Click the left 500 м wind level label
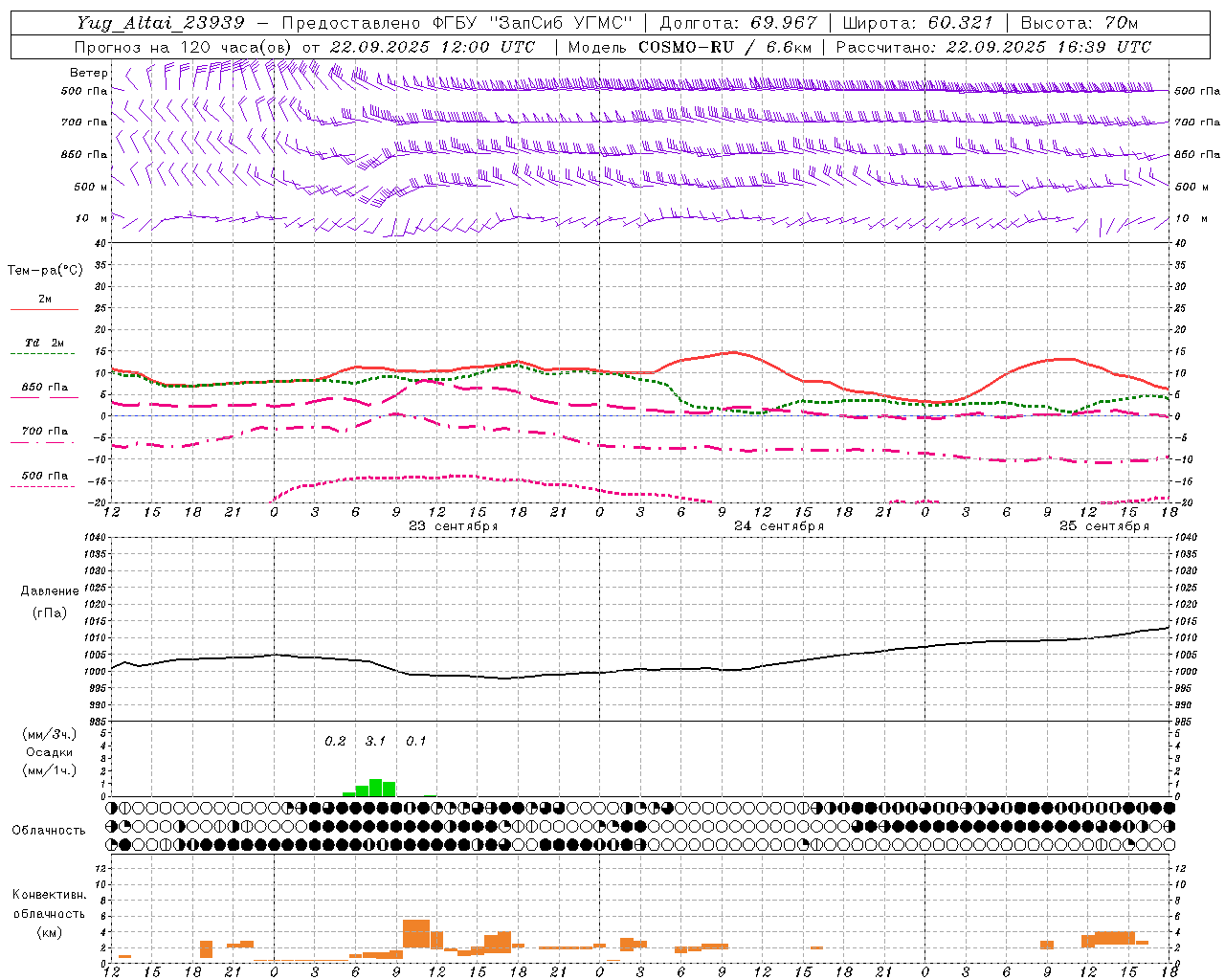1225x980 pixels. (91, 187)
